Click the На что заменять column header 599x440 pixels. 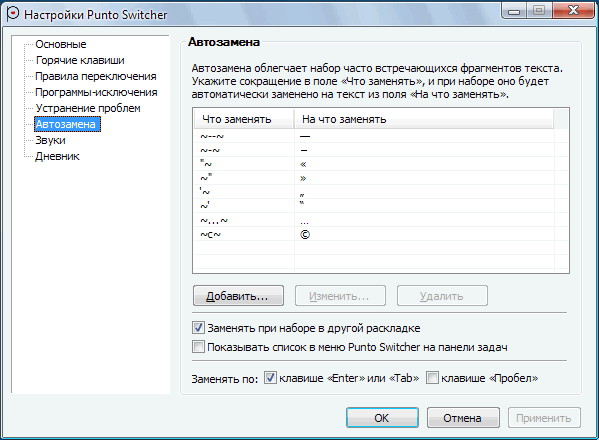point(424,119)
